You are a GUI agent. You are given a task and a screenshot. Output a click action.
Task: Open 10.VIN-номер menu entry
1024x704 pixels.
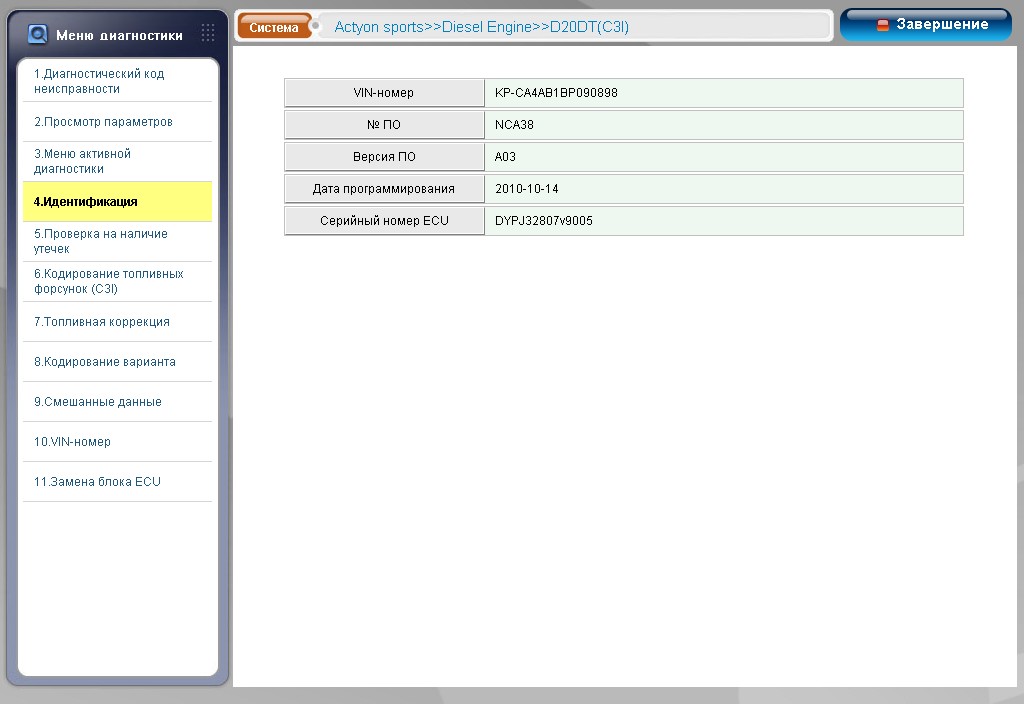pyautogui.click(x=118, y=442)
